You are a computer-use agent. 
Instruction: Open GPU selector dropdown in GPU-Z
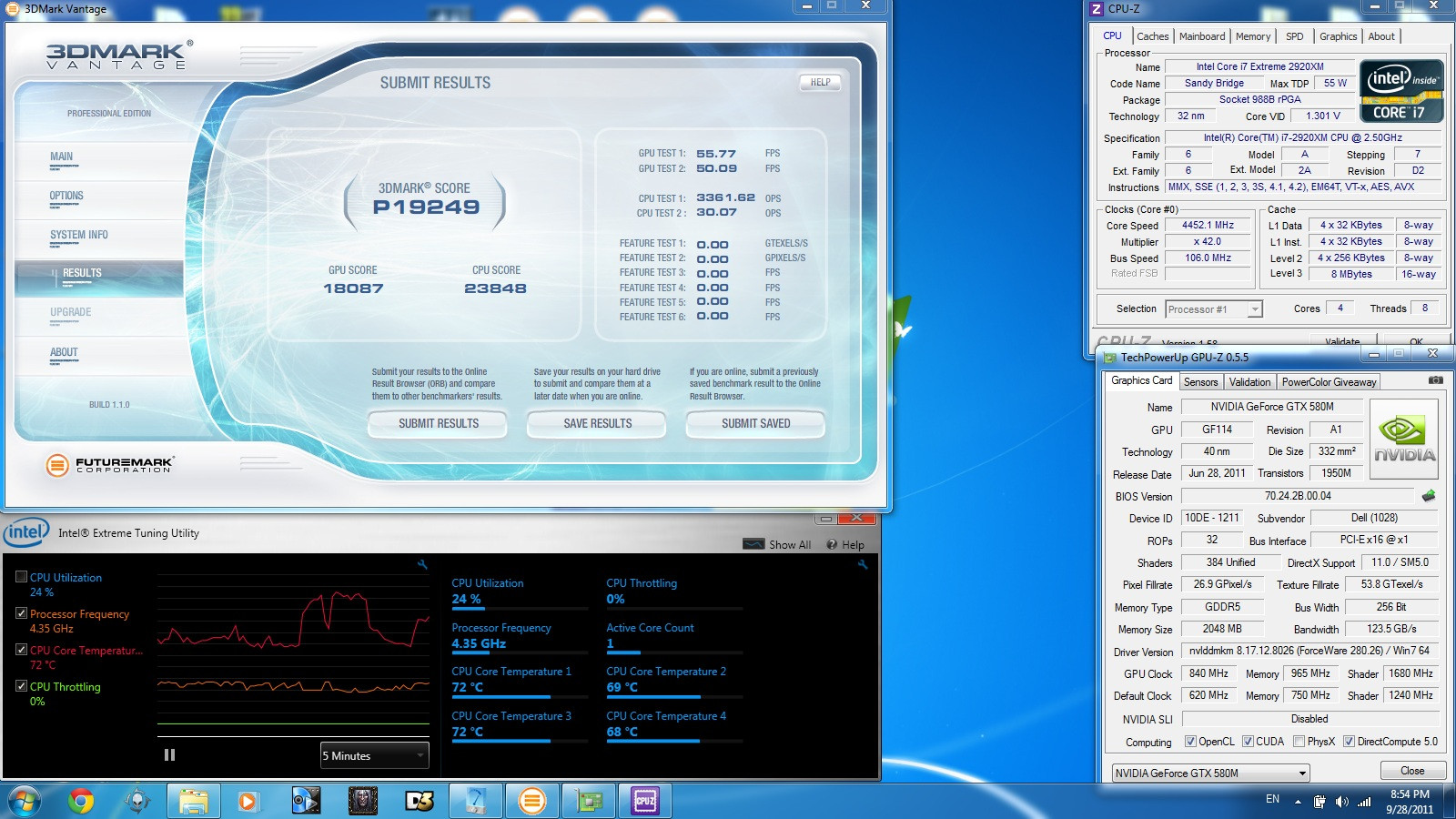point(1211,773)
